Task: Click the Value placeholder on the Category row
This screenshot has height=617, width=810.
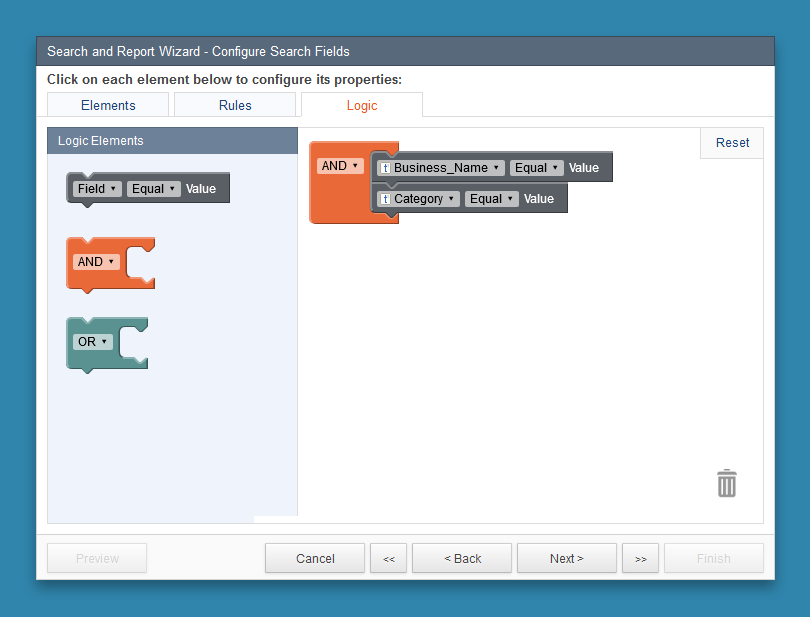Action: pyautogui.click(x=539, y=198)
